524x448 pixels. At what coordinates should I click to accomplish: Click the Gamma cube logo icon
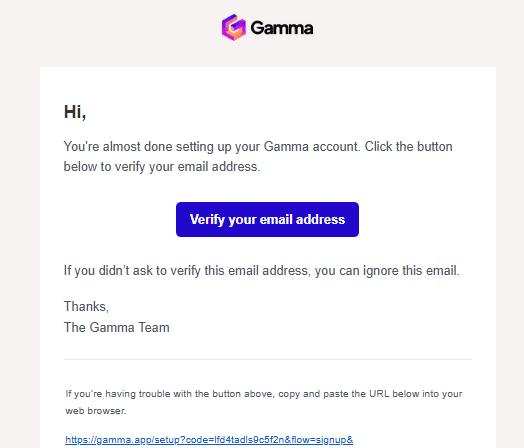[x=234, y=27]
